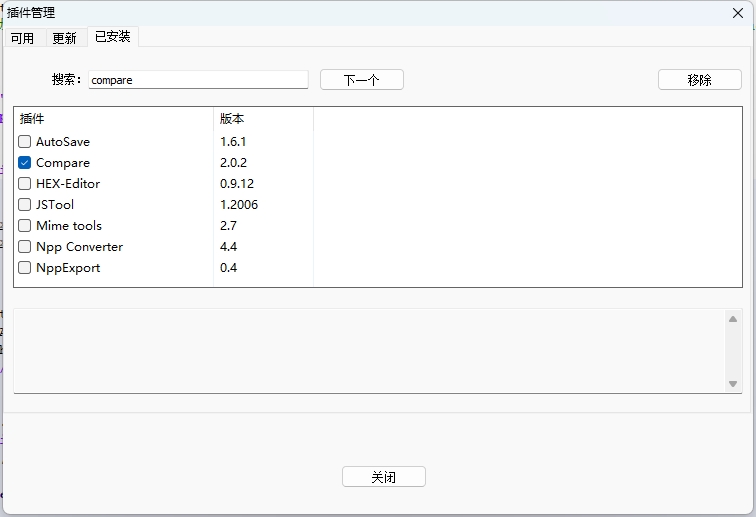The height and width of the screenshot is (517, 756).
Task: Focus the 搜索 input field
Action: pyautogui.click(x=198, y=80)
